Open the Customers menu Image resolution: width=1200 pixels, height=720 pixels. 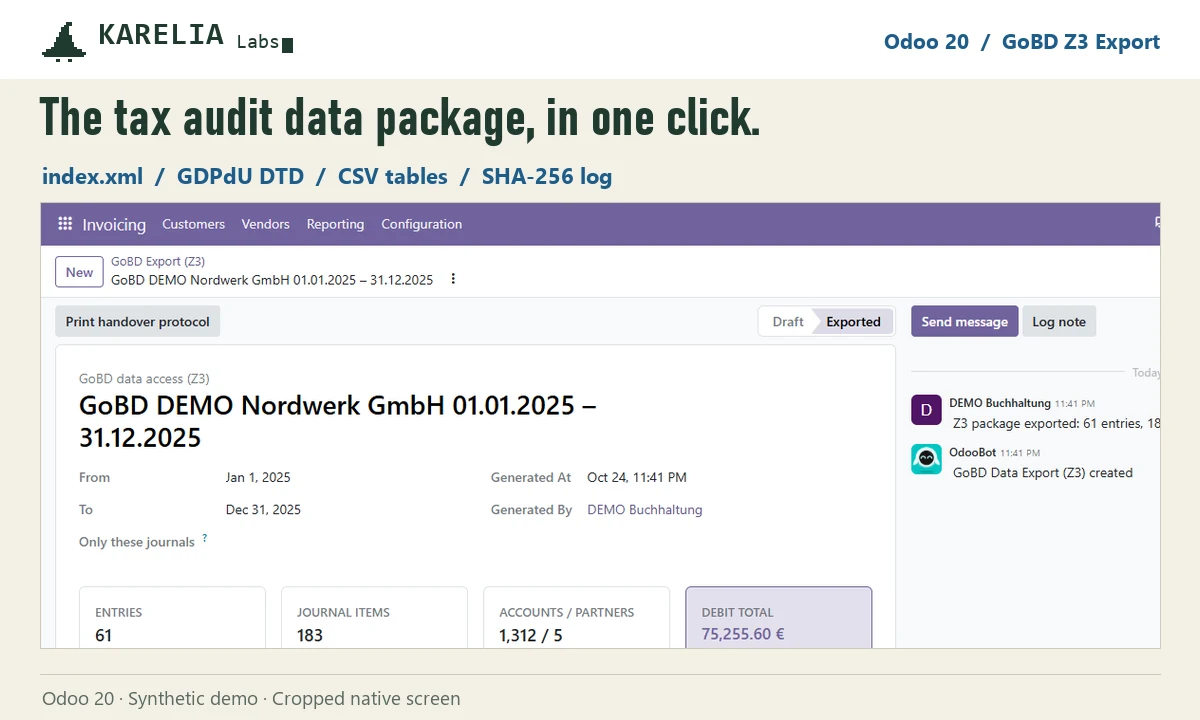click(194, 224)
